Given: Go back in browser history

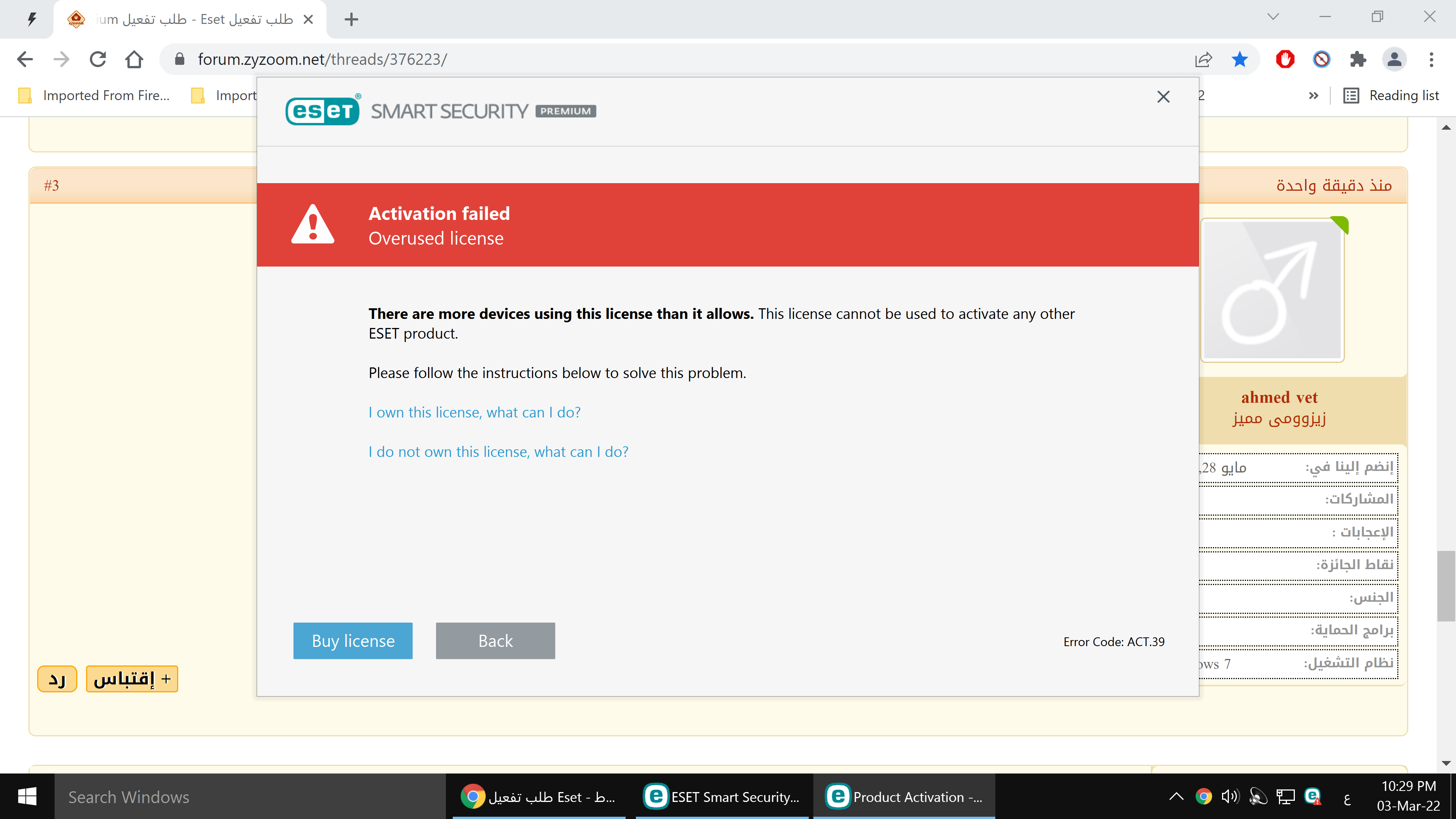Looking at the screenshot, I should coord(25,60).
